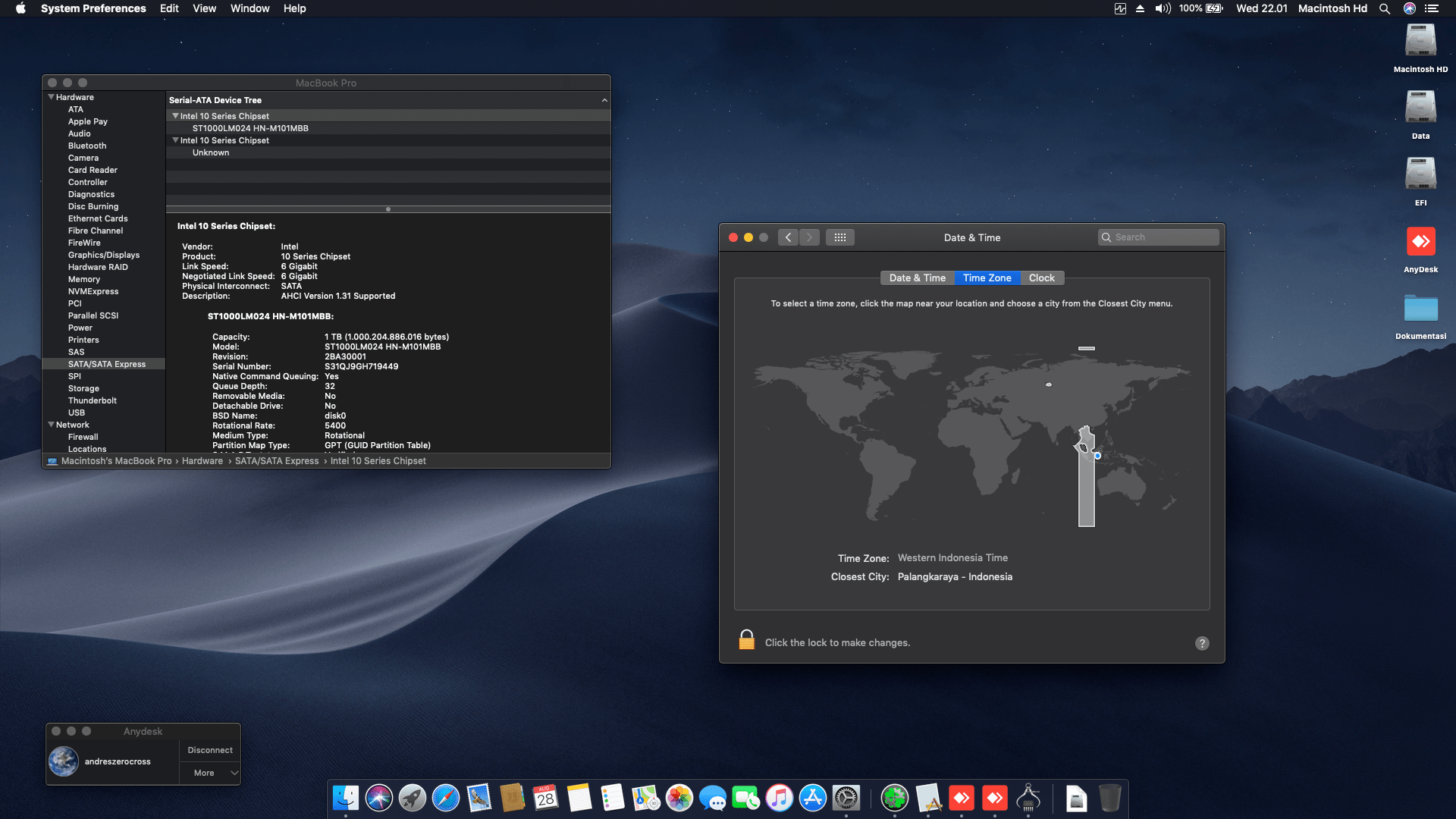This screenshot has height=819, width=1456.
Task: Open Launchpad rocket icon in Dock
Action: click(413, 798)
